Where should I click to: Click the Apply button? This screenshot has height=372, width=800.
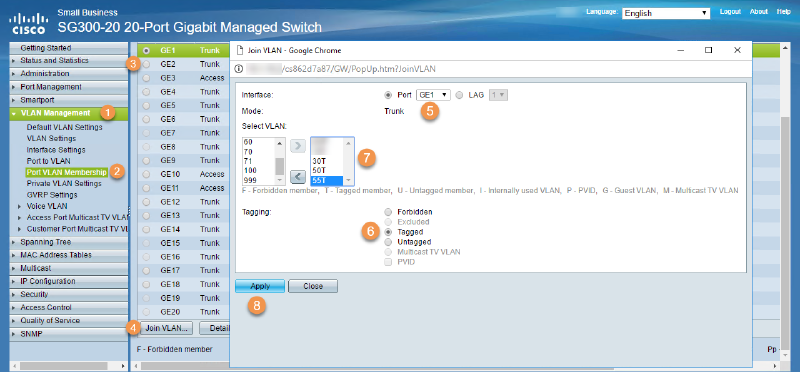coord(260,286)
